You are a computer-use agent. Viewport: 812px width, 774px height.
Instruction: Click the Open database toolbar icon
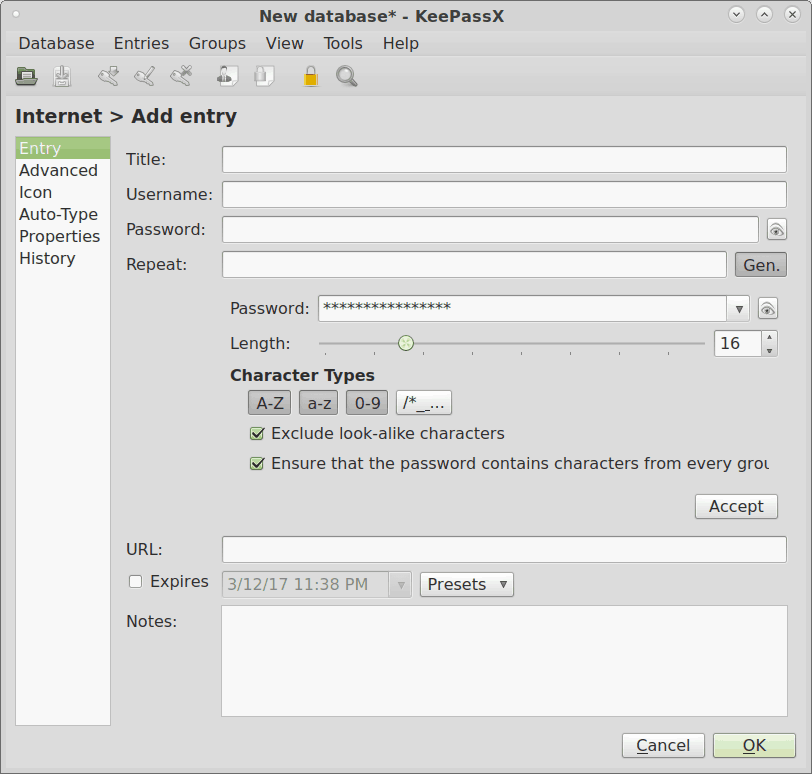pos(26,77)
